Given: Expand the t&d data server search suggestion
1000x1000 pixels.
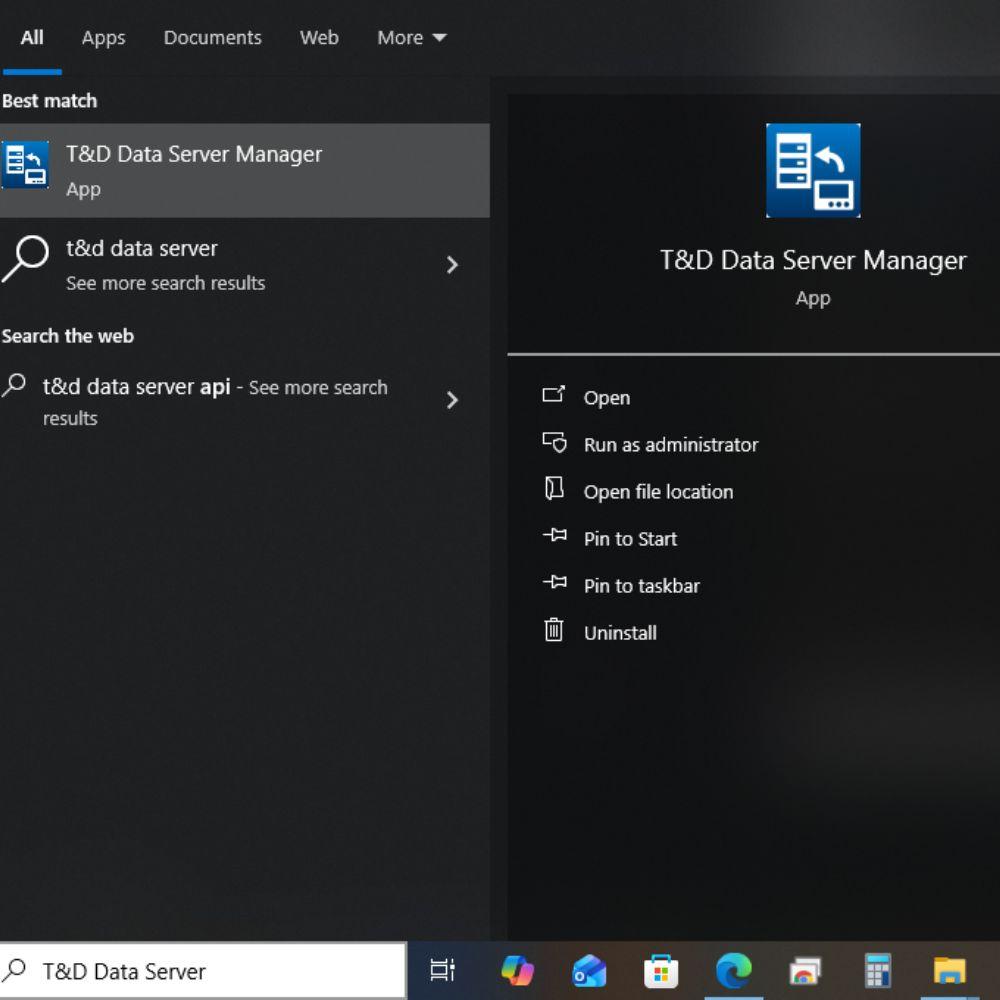Looking at the screenshot, I should pos(453,265).
